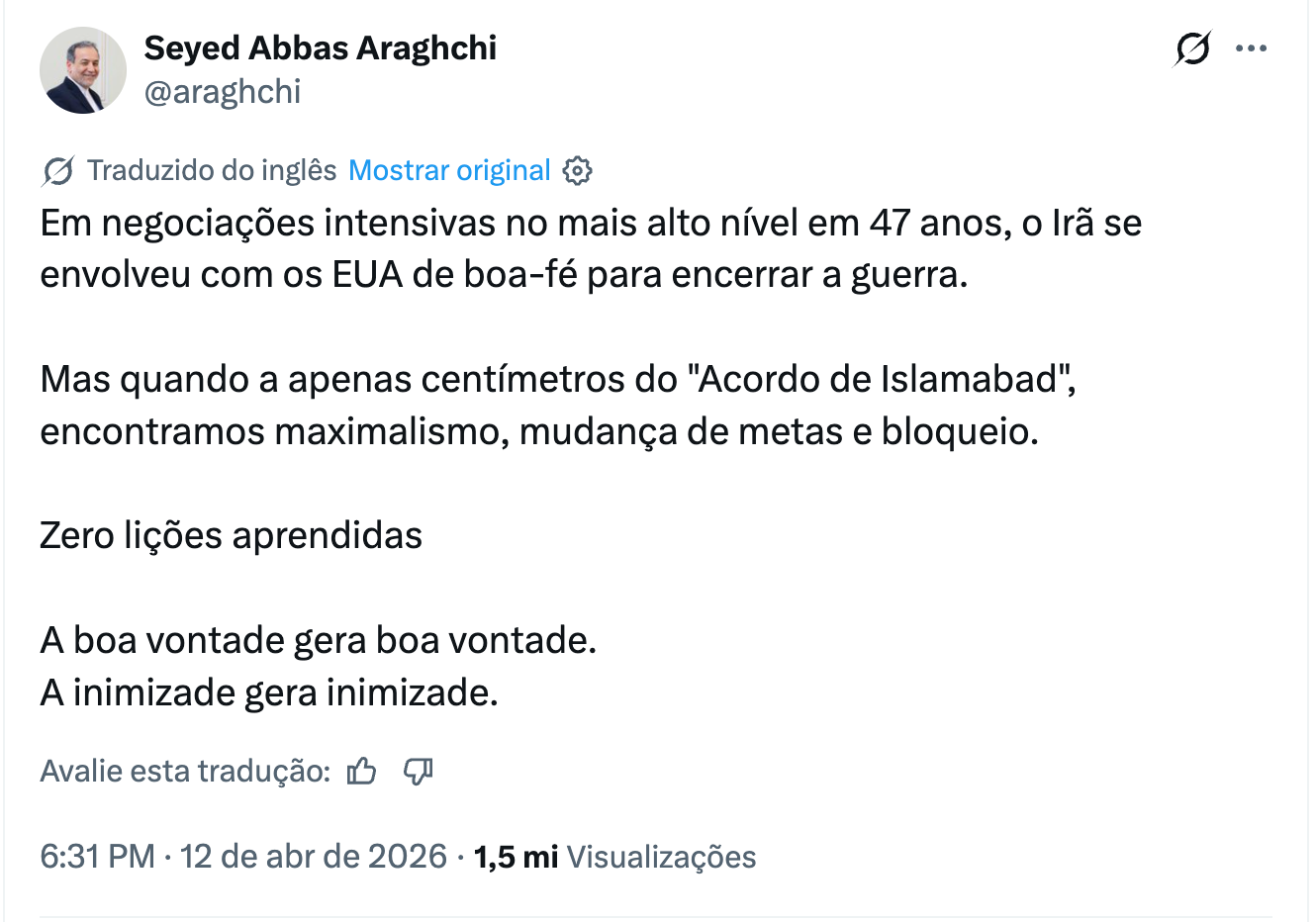Viewport: 1316px width, 922px height.
Task: Click the 'Zero lições aprendidas' line
Action: point(231,535)
